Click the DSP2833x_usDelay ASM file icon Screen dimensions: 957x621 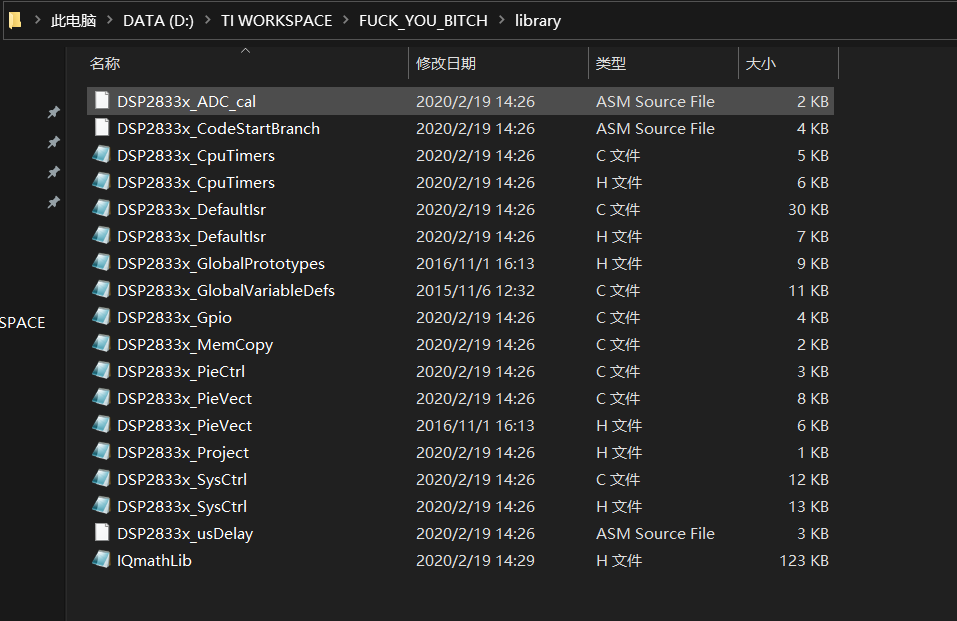(101, 533)
